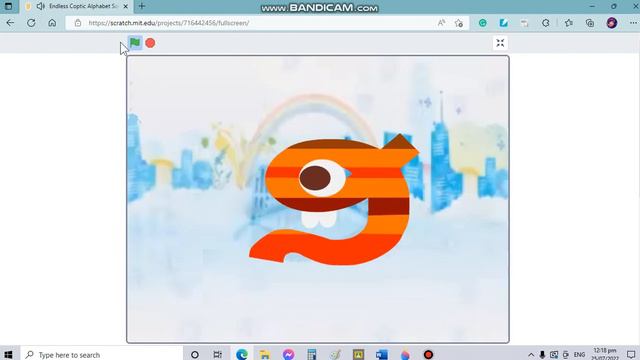This screenshot has width=640, height=360.
Task: Mute the tab via speaker icon
Action: (40, 6)
